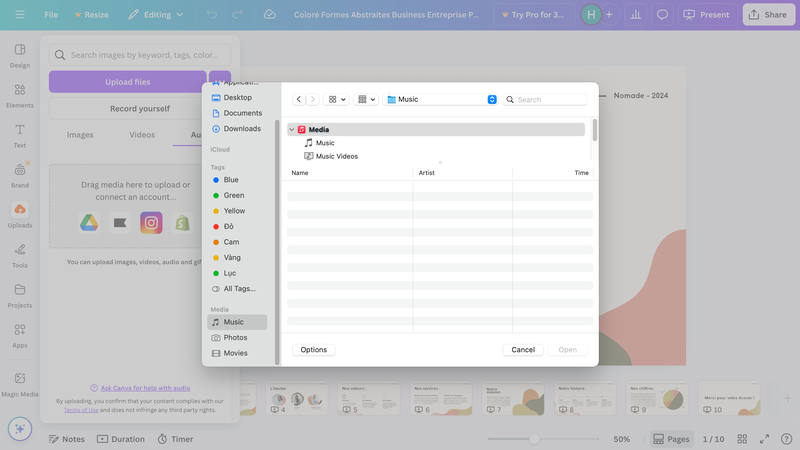The image size is (800, 450).
Task: Launch the Canva assistant sparkle button
Action: point(20,429)
